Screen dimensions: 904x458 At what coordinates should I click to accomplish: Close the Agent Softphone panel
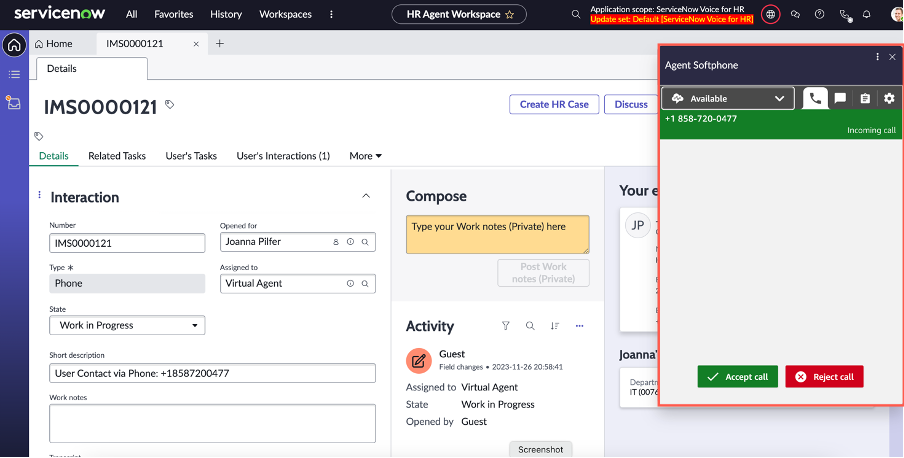pos(892,57)
